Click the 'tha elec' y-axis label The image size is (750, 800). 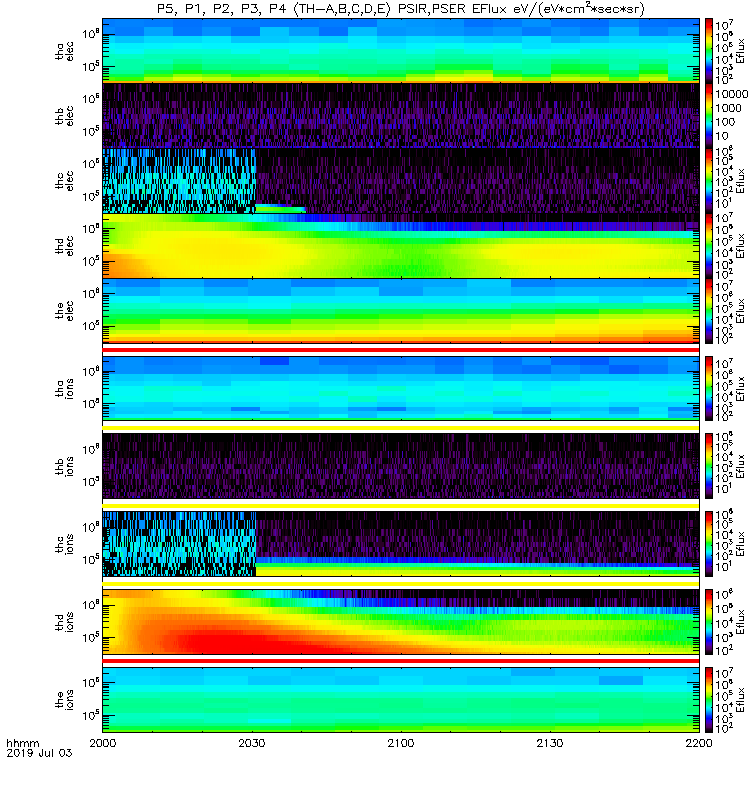click(65, 51)
